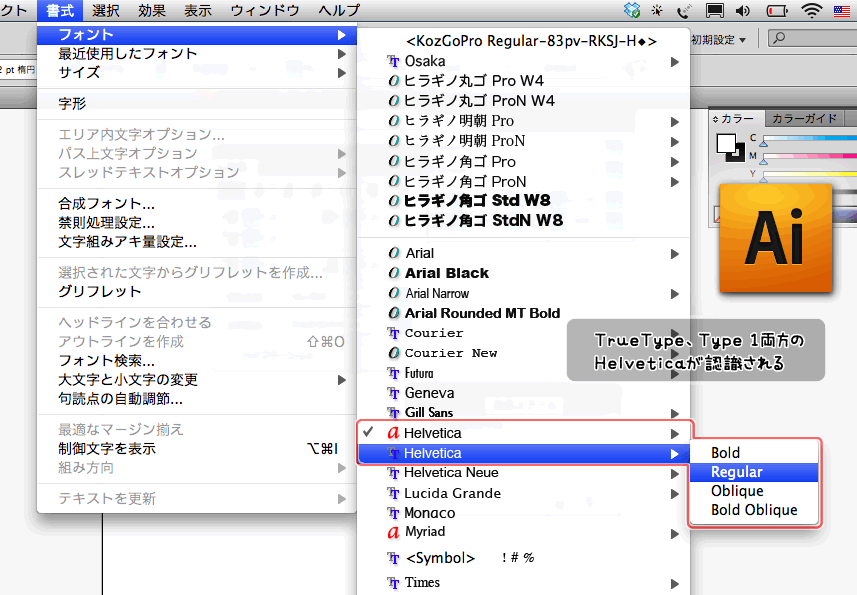The height and width of the screenshot is (595, 857).
Task: Open the 表示 menu
Action: [x=197, y=10]
